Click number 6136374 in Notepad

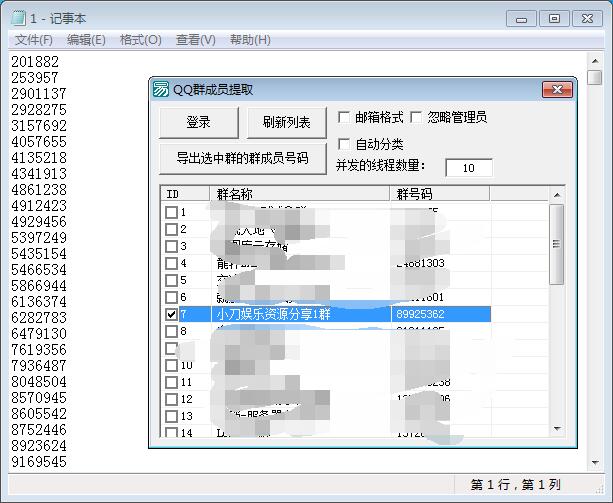tap(39, 302)
